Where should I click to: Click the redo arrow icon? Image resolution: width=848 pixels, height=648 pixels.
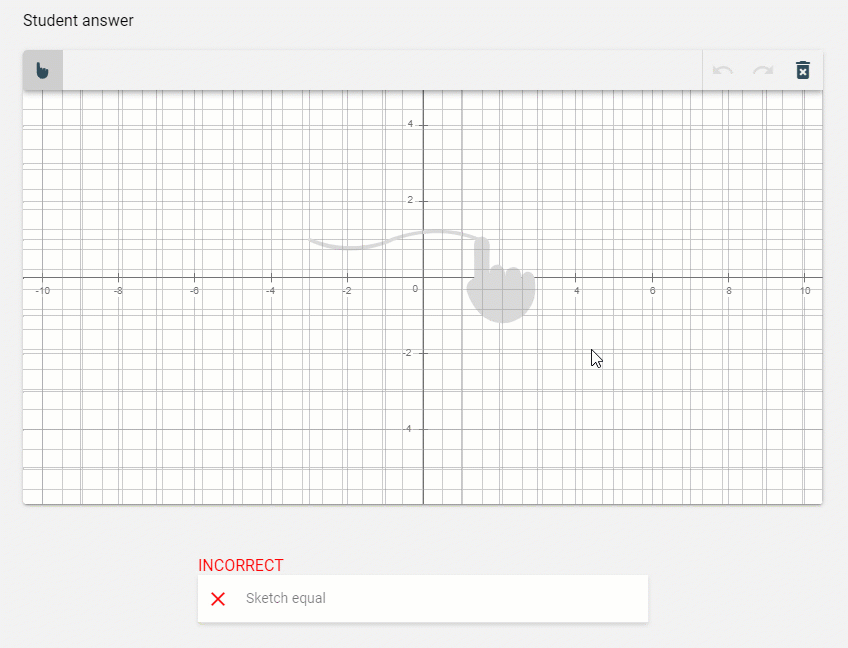coord(763,70)
